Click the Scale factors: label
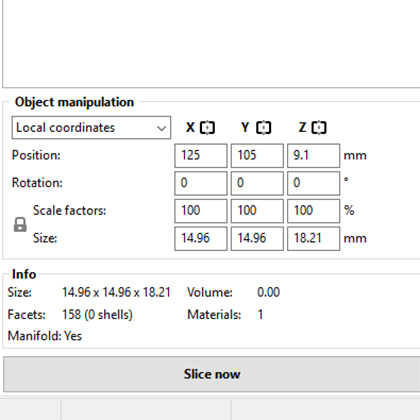The width and height of the screenshot is (420, 420). (x=69, y=210)
